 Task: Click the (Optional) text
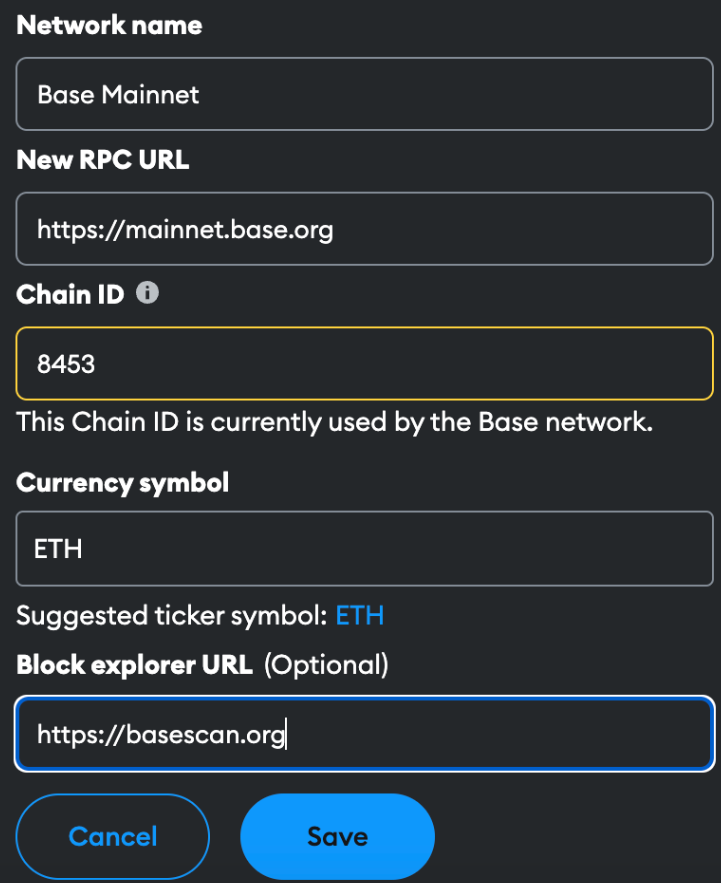pos(326,664)
